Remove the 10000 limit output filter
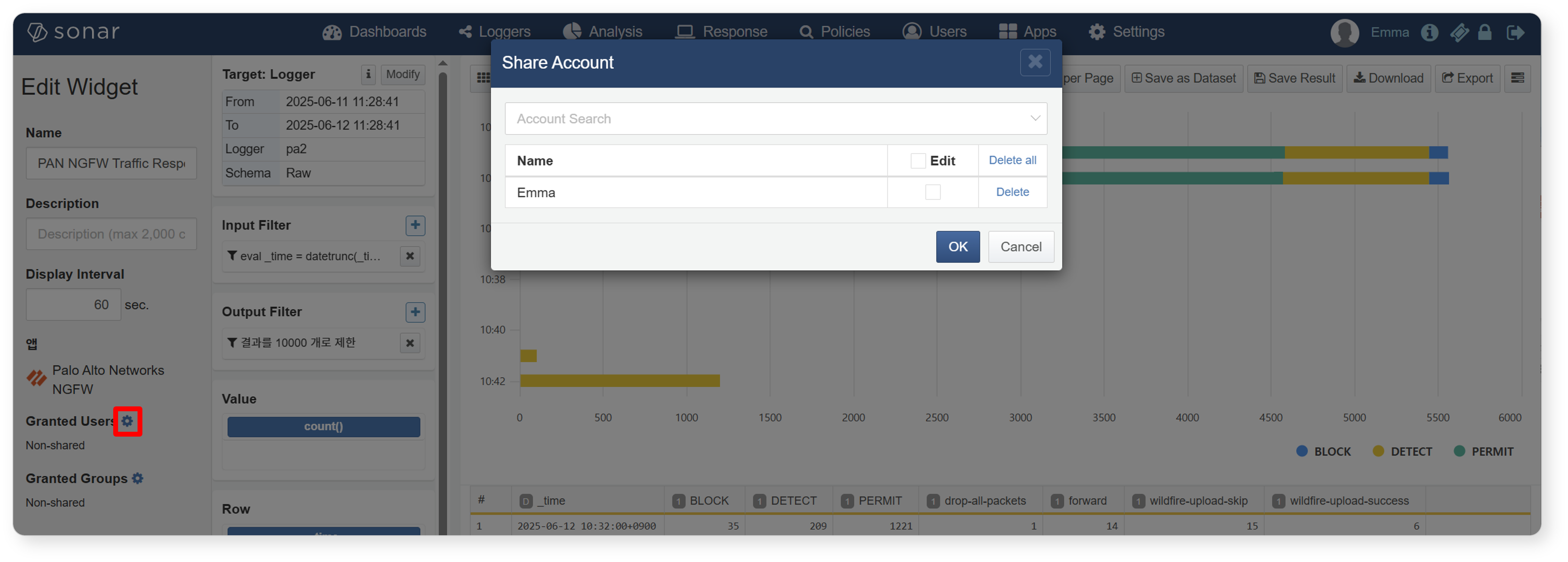This screenshot has width=1568, height=562. 410,344
